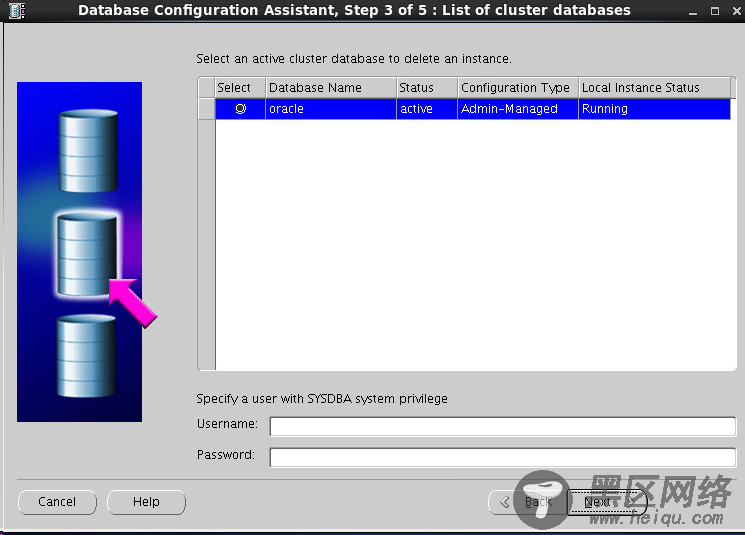Click the active status cell

[x=427, y=109]
